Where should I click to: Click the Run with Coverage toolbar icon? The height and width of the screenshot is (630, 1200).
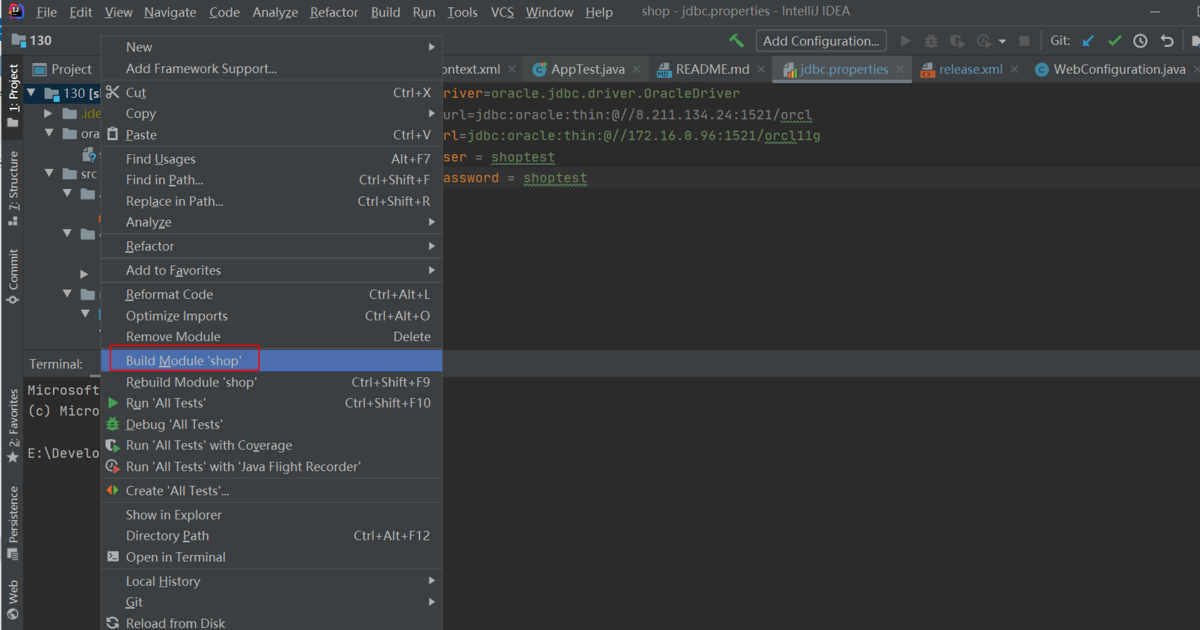(x=957, y=41)
